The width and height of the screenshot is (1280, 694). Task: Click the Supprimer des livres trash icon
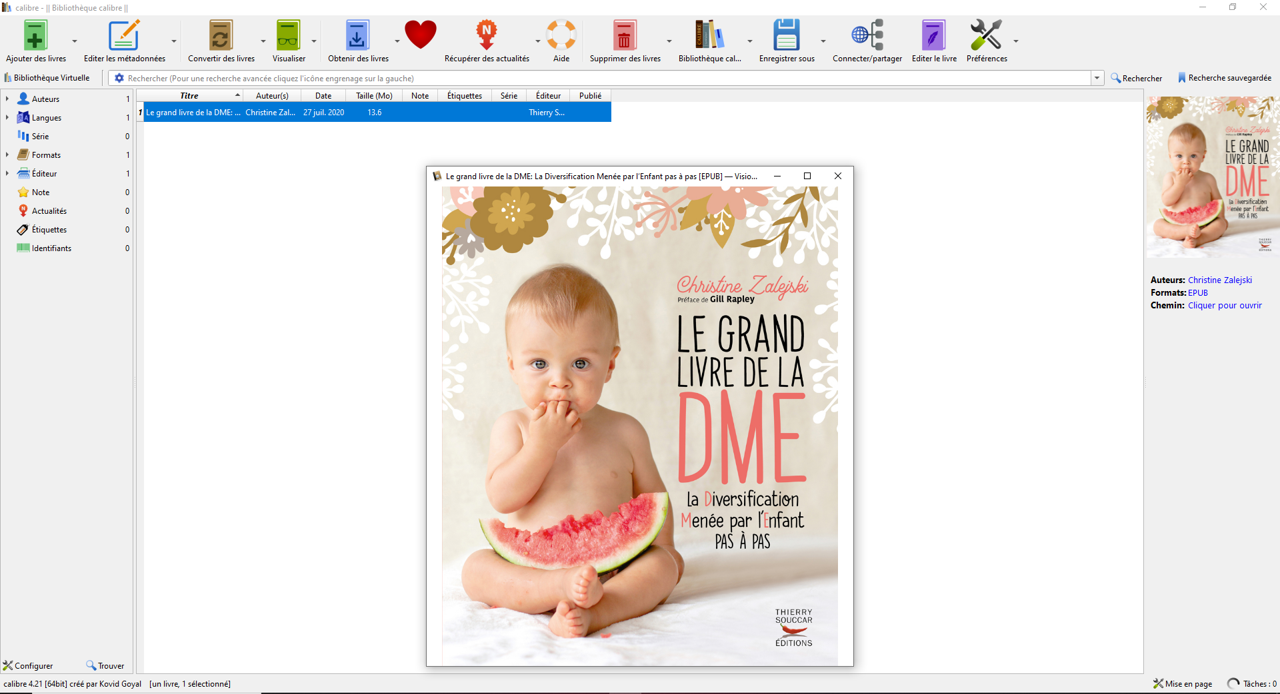624,37
